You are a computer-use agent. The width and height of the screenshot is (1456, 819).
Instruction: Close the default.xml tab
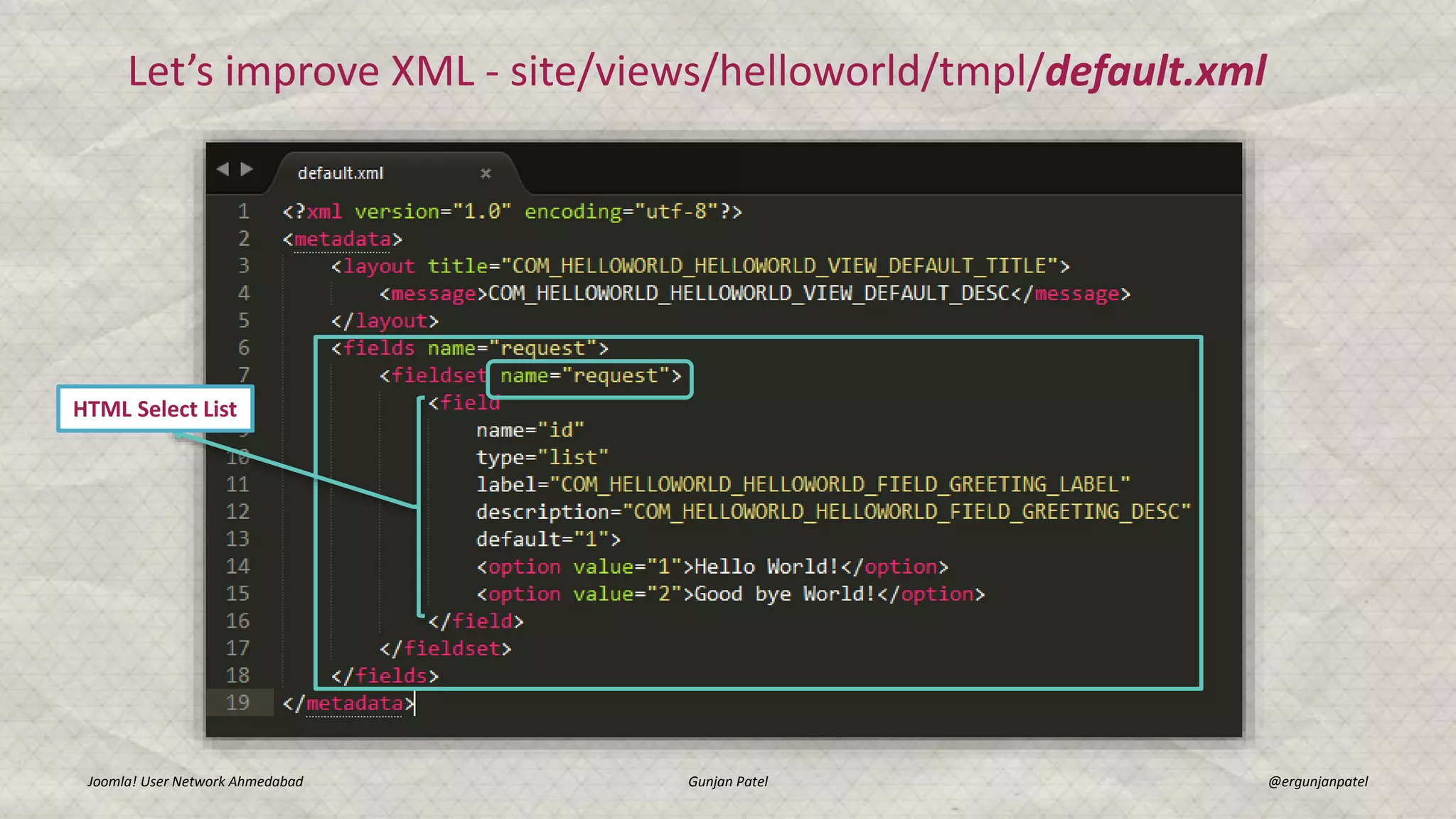point(486,173)
